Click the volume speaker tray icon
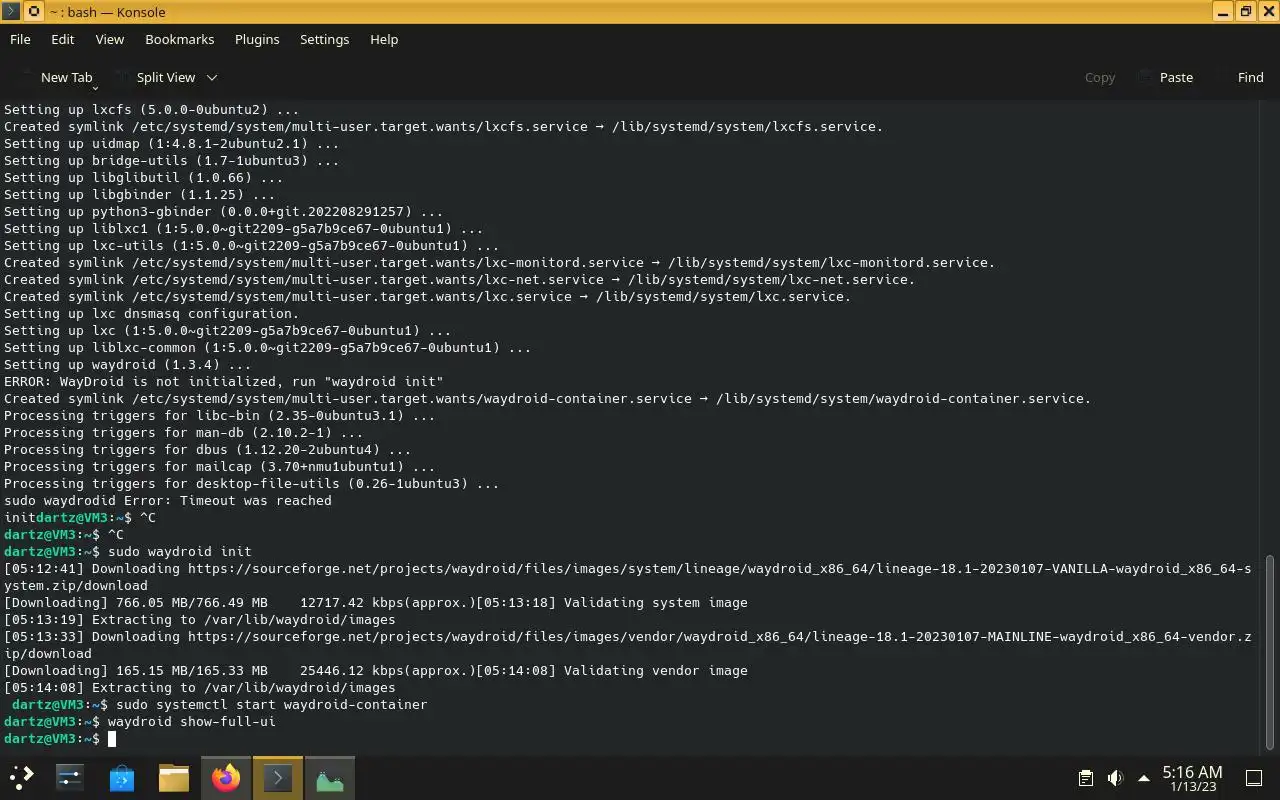Image resolution: width=1280 pixels, height=800 pixels. click(x=1115, y=778)
